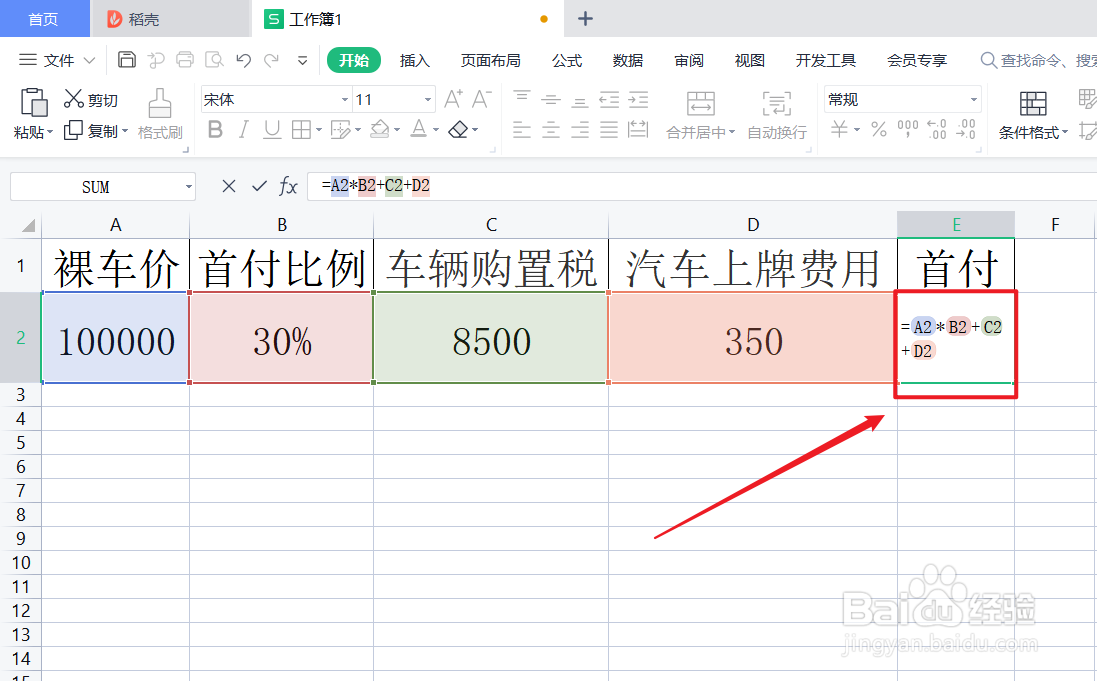This screenshot has width=1097, height=681.
Task: Insert a function using the fx icon
Action: pos(289,186)
